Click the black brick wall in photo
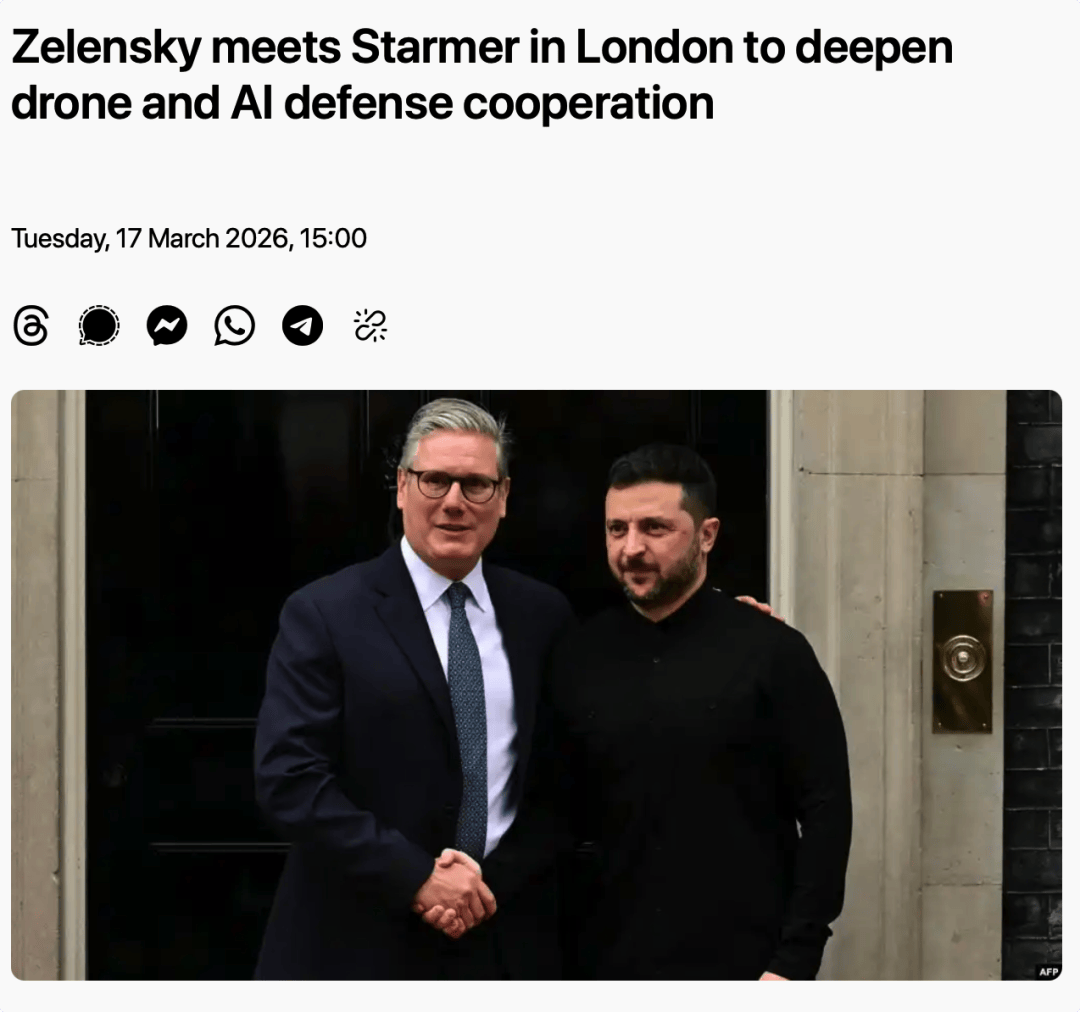Viewport: 1080px width, 1012px height. tap(1032, 700)
